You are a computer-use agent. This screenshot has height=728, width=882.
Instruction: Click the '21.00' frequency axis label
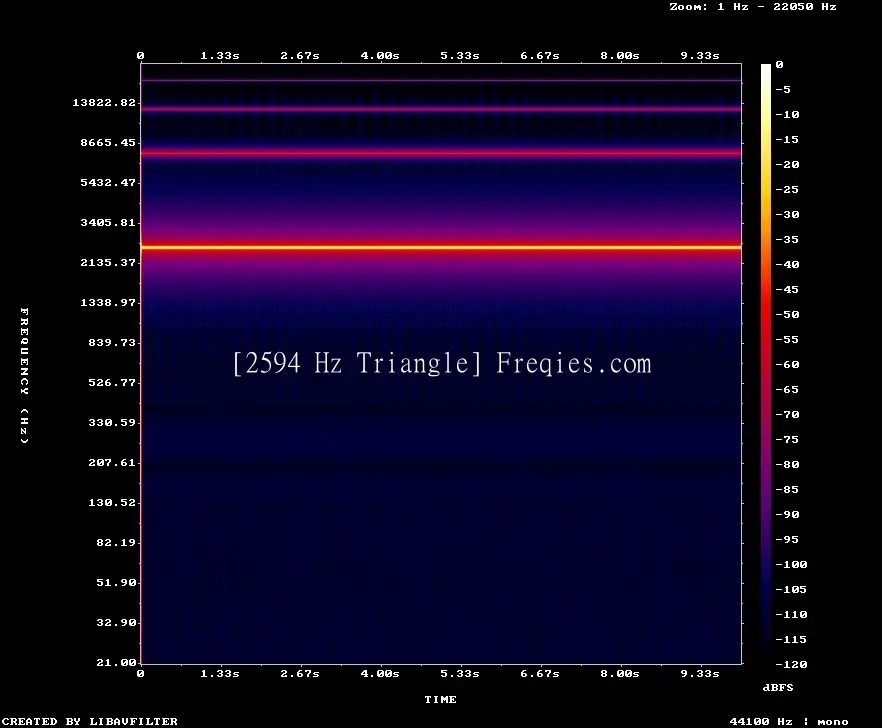click(x=116, y=662)
